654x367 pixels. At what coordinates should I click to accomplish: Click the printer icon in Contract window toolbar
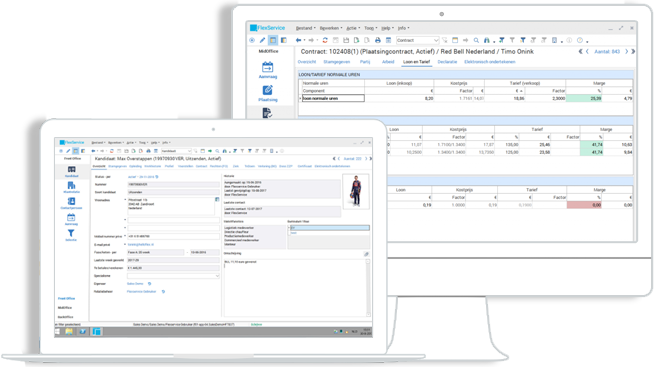377,40
